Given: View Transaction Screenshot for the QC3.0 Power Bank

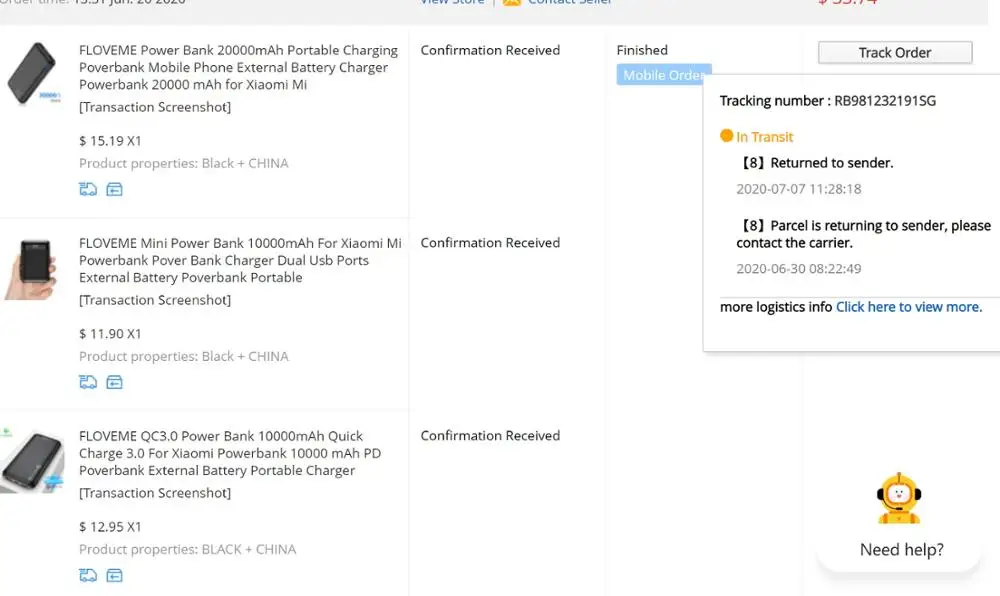Looking at the screenshot, I should [155, 493].
